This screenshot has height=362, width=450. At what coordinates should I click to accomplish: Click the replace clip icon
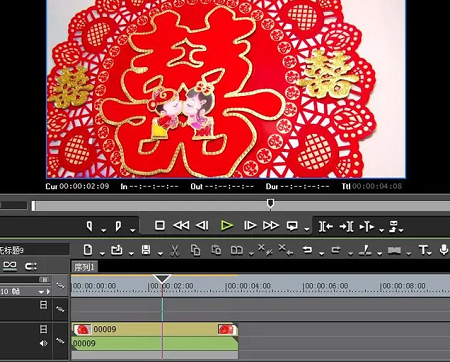[237, 250]
